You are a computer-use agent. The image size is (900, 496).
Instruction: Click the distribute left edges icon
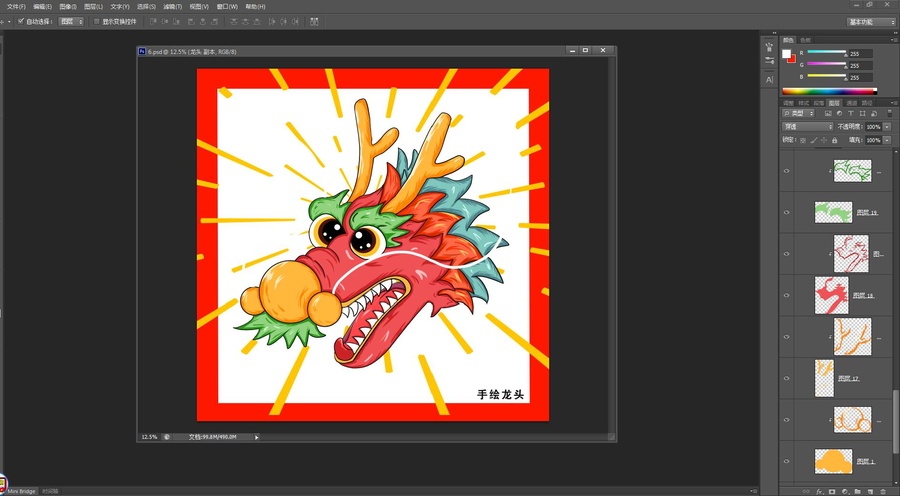click(271, 22)
